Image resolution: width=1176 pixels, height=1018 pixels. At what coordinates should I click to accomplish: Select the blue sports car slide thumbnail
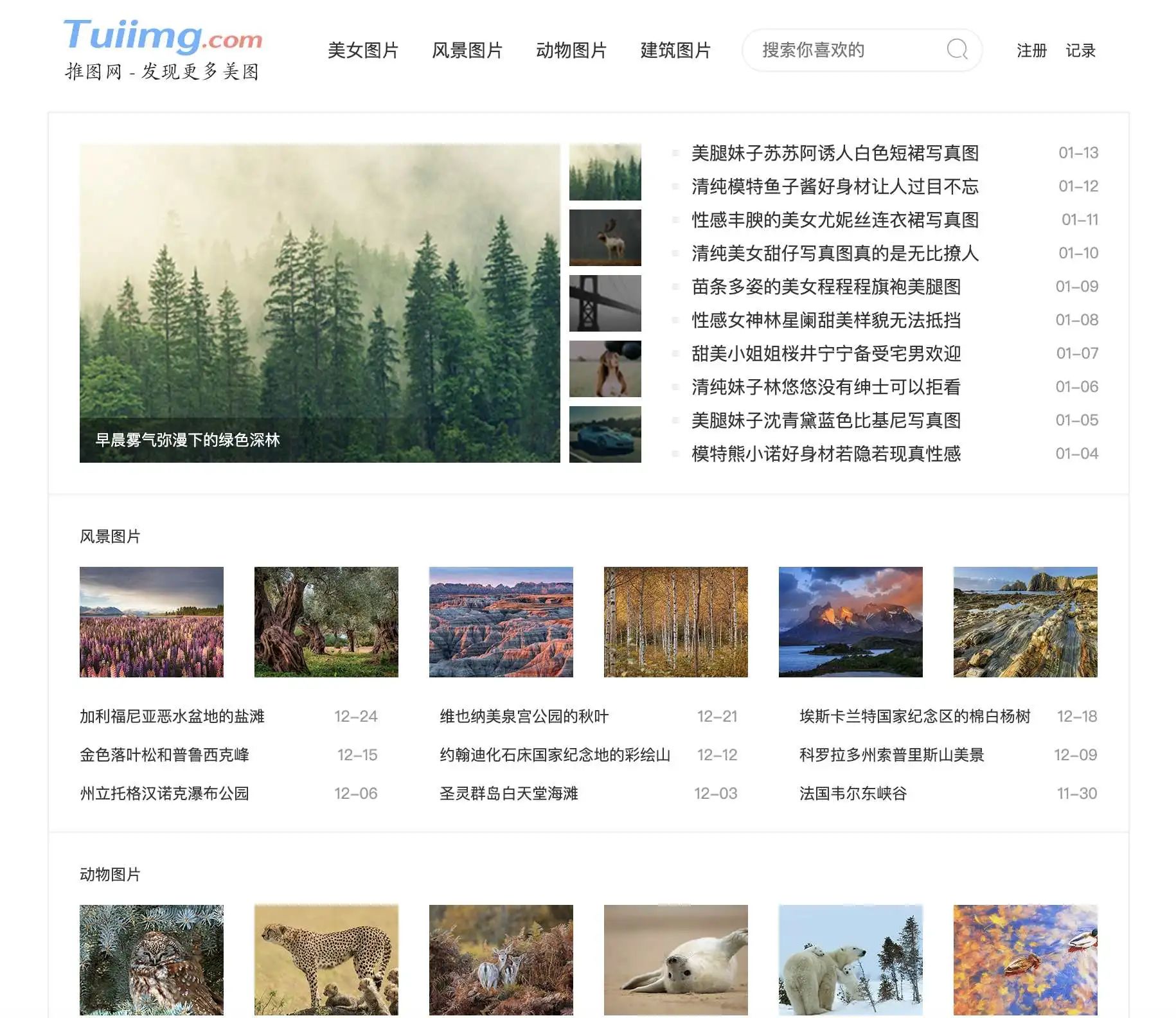(605, 434)
